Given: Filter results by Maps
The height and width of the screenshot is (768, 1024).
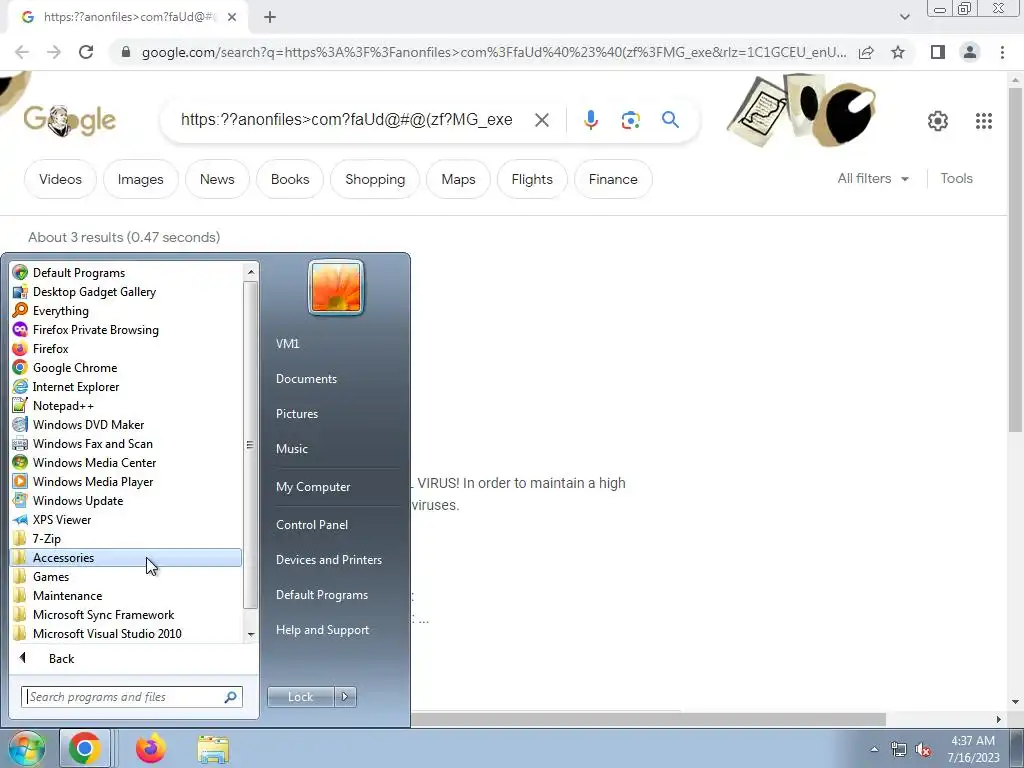Looking at the screenshot, I should click(x=458, y=179).
